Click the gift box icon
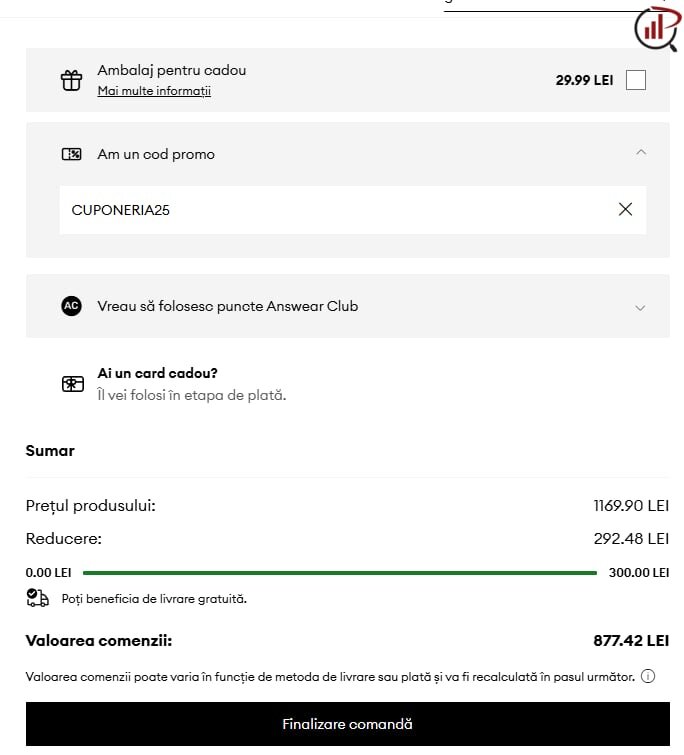Viewport: 684px width, 755px height. (71, 80)
